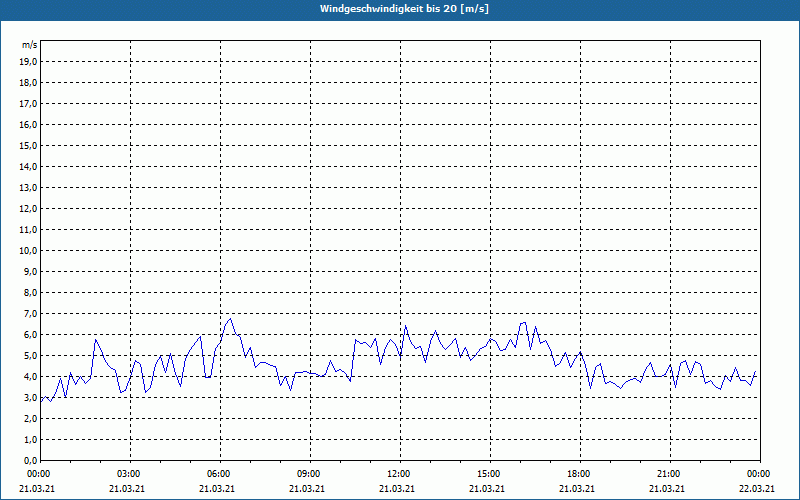The height and width of the screenshot is (500, 800).
Task: Click the "10,0" y-axis value
Action: (28, 251)
